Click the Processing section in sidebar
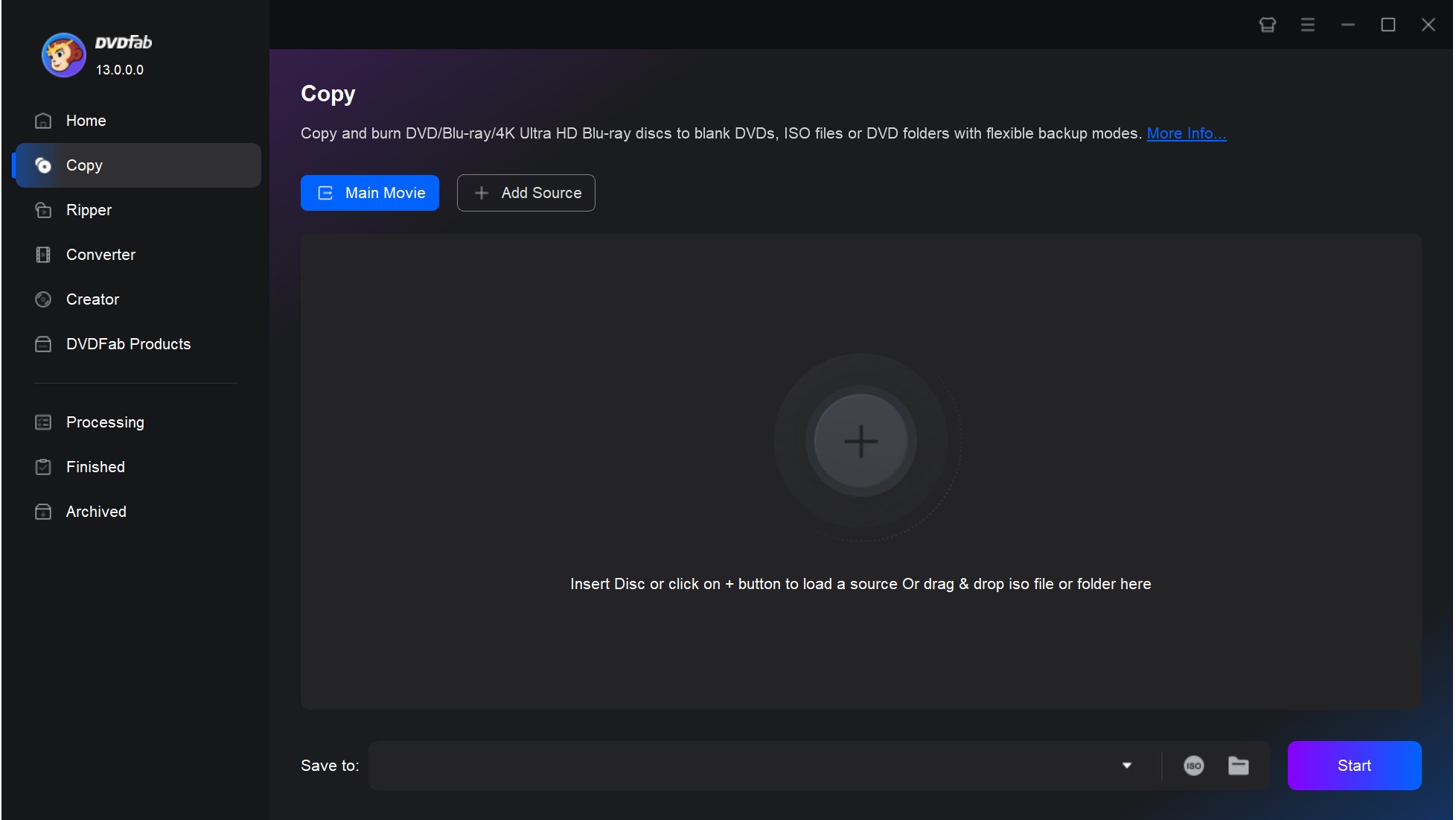 pyautogui.click(x=105, y=421)
